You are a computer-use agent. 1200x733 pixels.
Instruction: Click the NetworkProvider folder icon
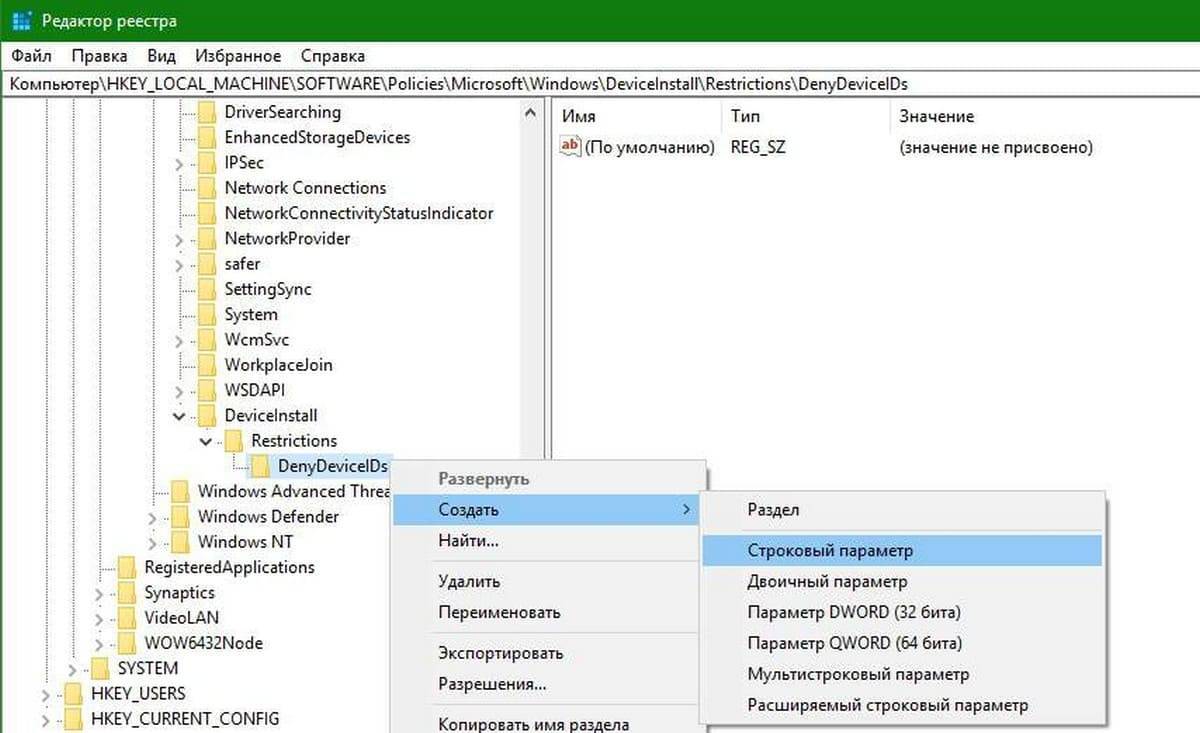click(207, 238)
